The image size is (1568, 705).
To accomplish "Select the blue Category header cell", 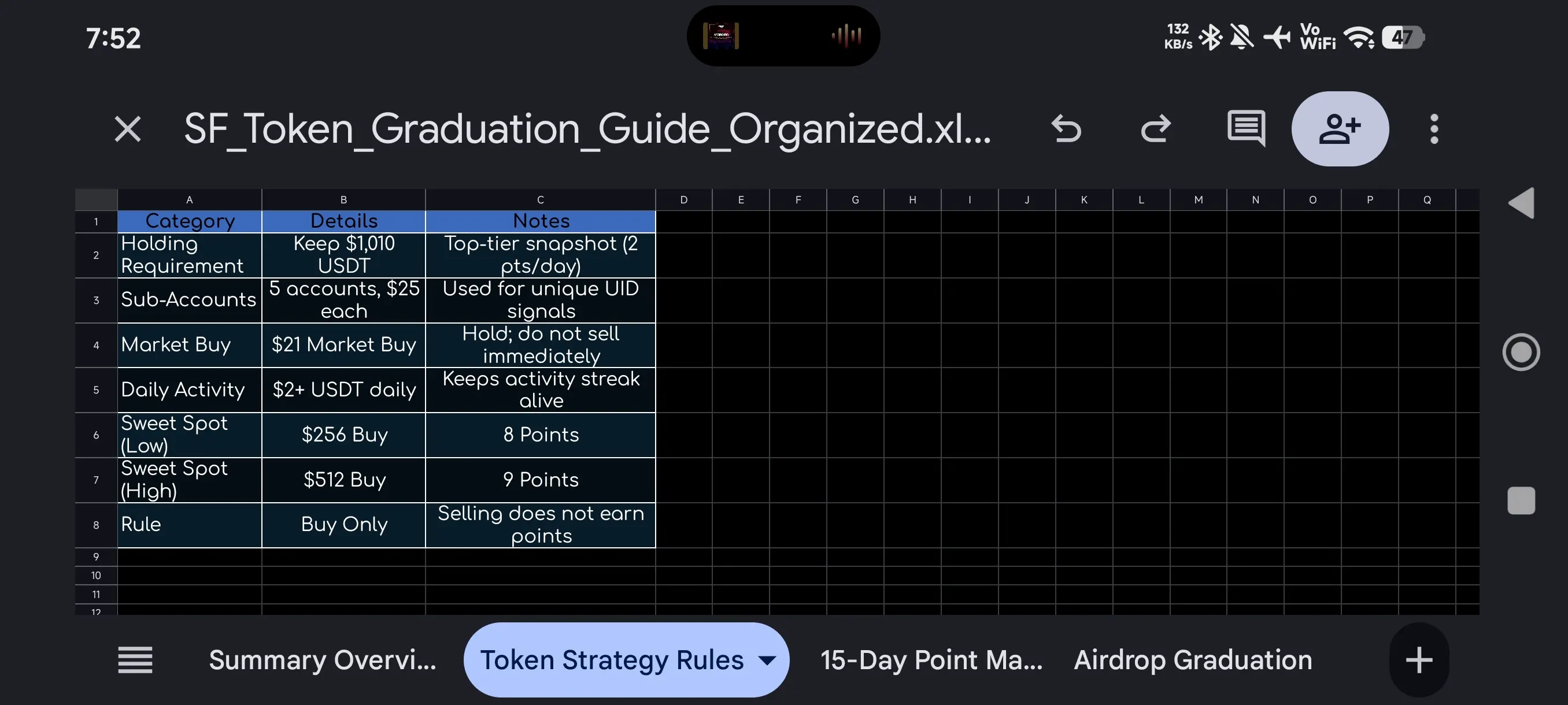I will [x=189, y=221].
